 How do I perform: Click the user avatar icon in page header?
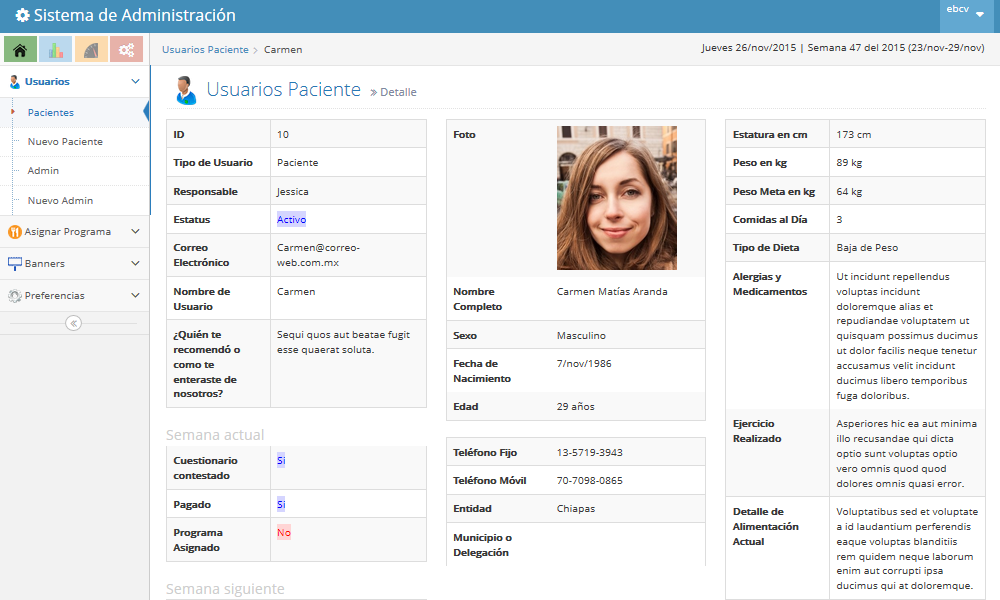coord(185,90)
